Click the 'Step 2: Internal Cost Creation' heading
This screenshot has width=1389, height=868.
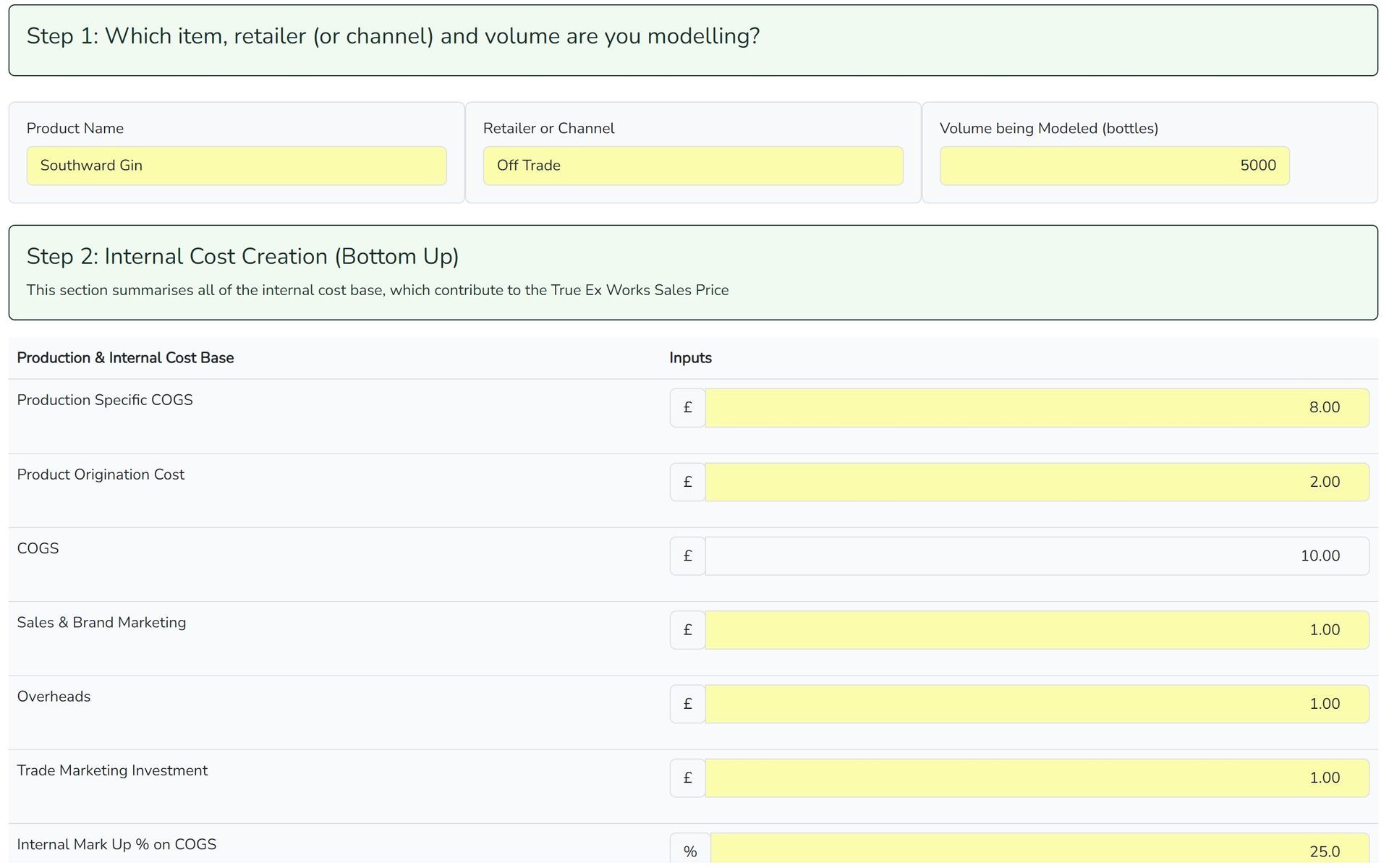pyautogui.click(x=243, y=257)
